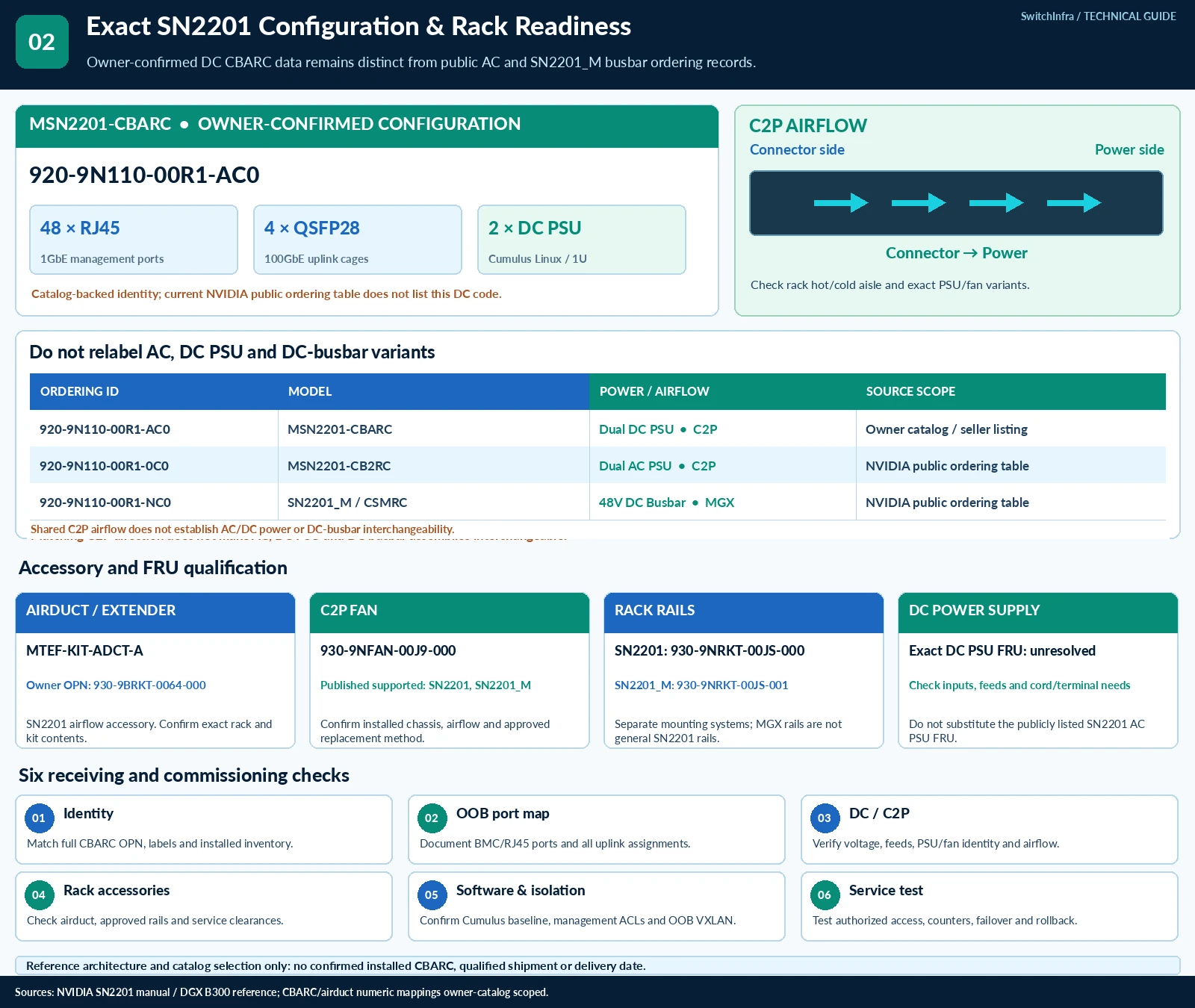
Task: Click the 04 Rack accessories badge
Action: [39, 895]
